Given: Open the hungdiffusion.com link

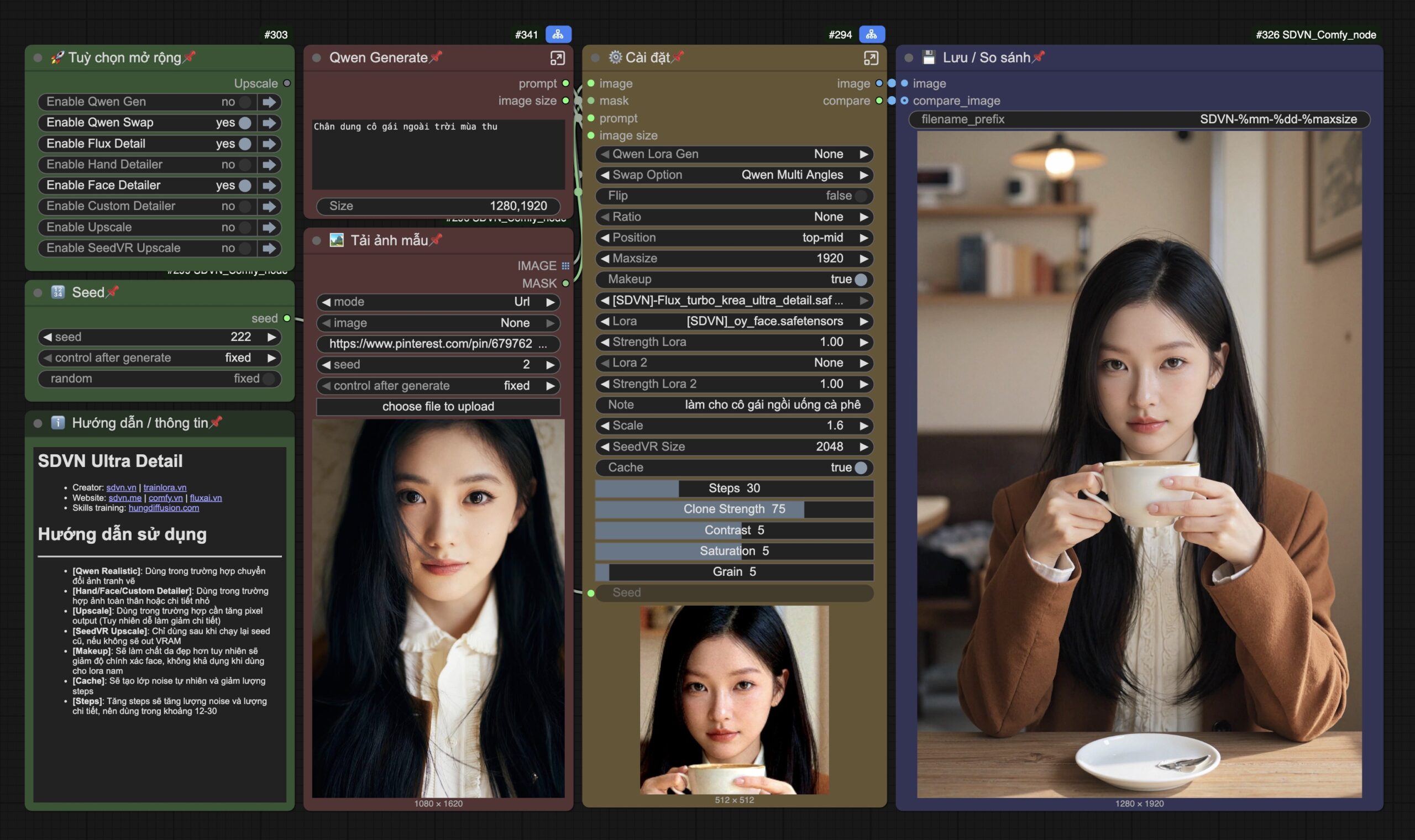Looking at the screenshot, I should tap(164, 508).
